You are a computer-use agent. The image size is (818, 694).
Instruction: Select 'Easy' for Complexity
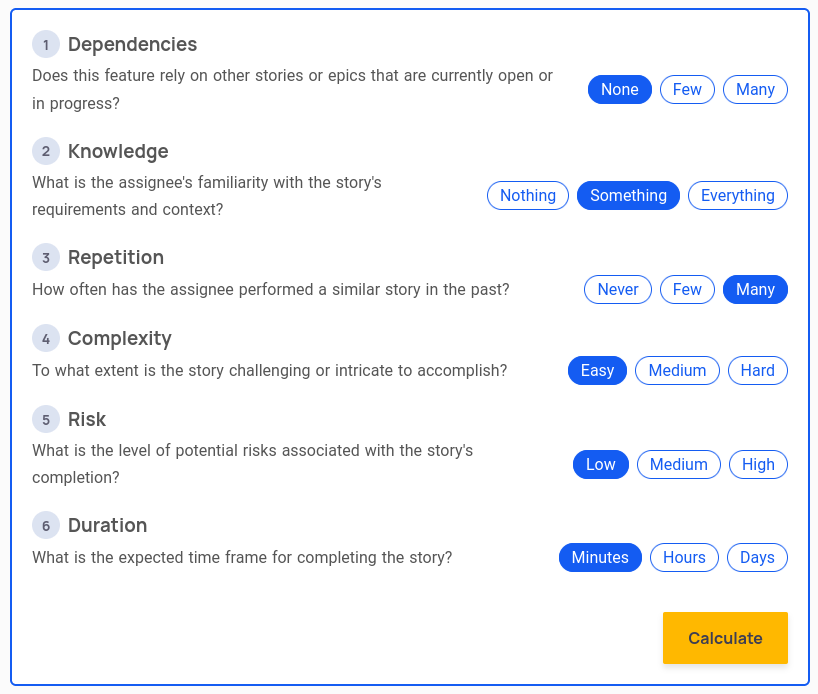click(x=597, y=371)
